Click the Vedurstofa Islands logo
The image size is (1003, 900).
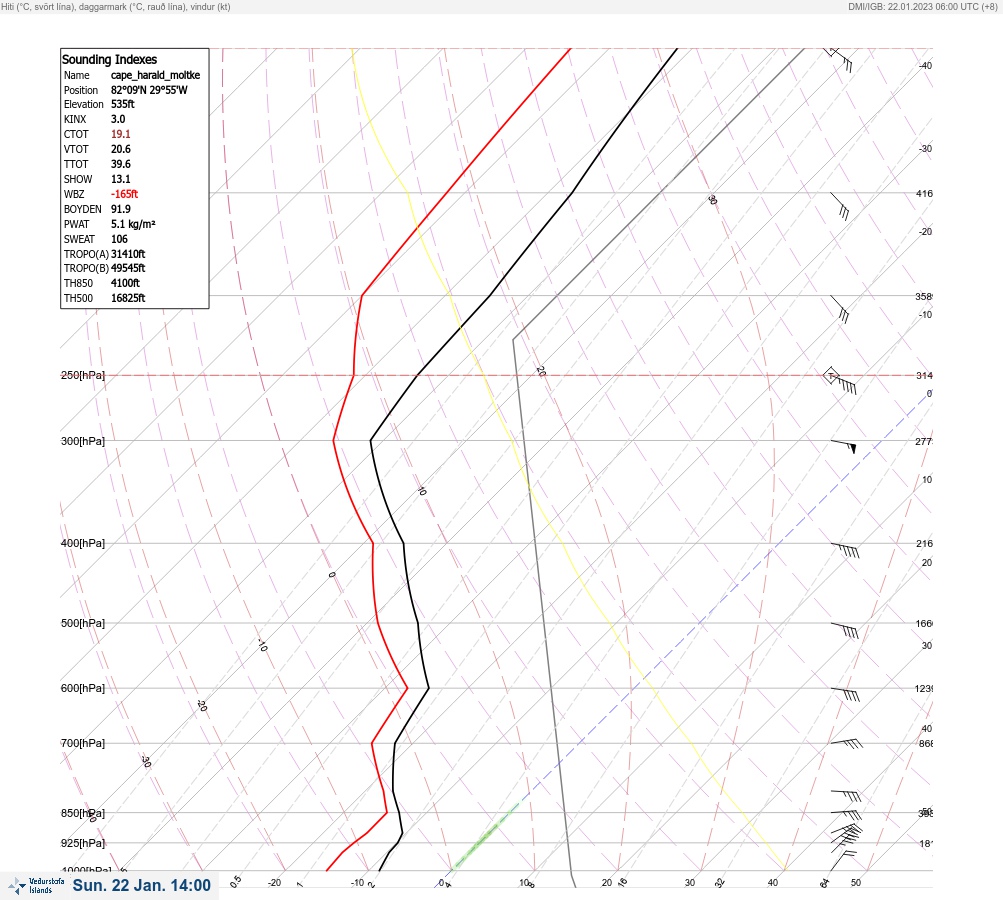tap(36, 886)
